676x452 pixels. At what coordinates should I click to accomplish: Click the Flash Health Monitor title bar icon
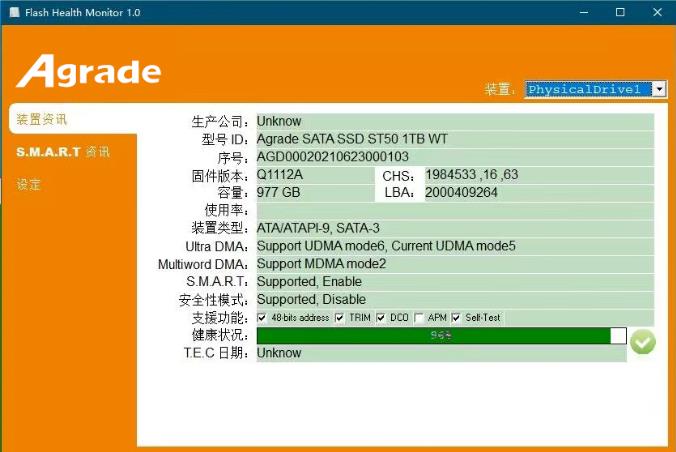(15, 12)
